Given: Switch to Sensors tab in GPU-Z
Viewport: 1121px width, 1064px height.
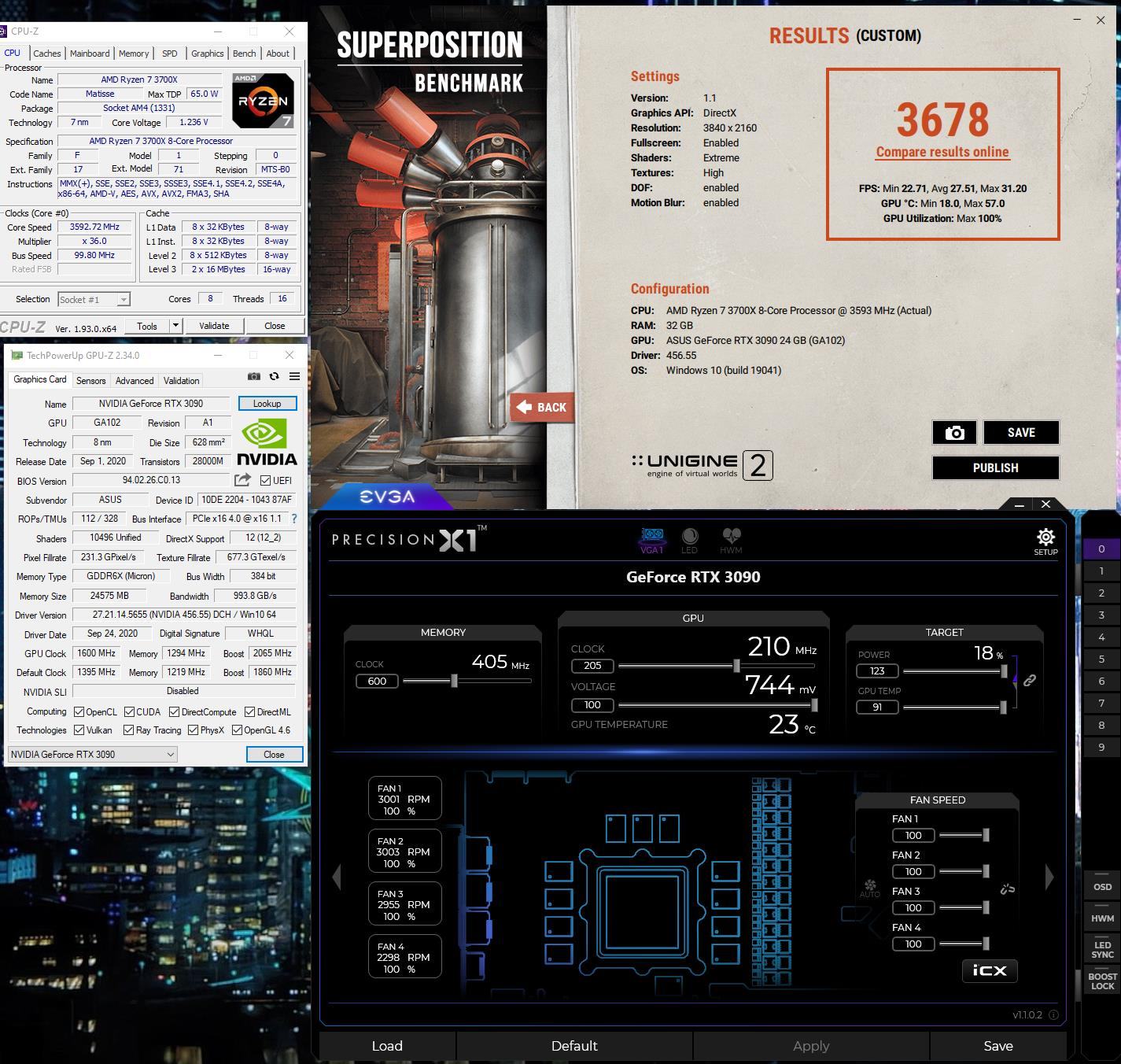Looking at the screenshot, I should pyautogui.click(x=91, y=380).
